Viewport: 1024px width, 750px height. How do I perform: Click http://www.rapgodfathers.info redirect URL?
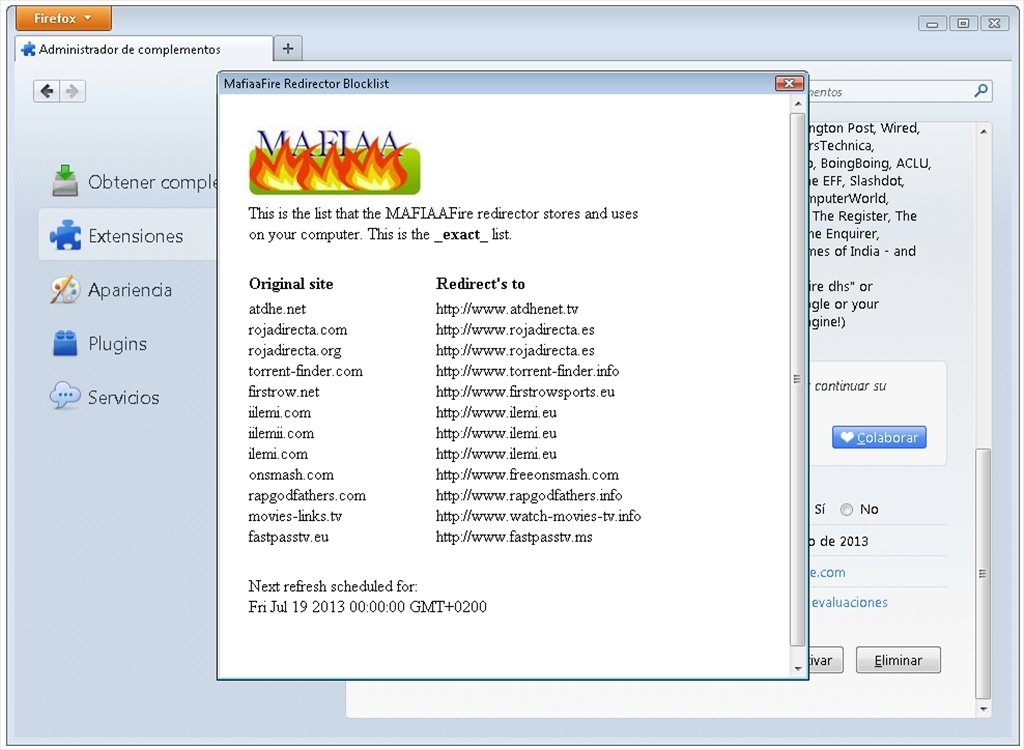click(x=529, y=495)
